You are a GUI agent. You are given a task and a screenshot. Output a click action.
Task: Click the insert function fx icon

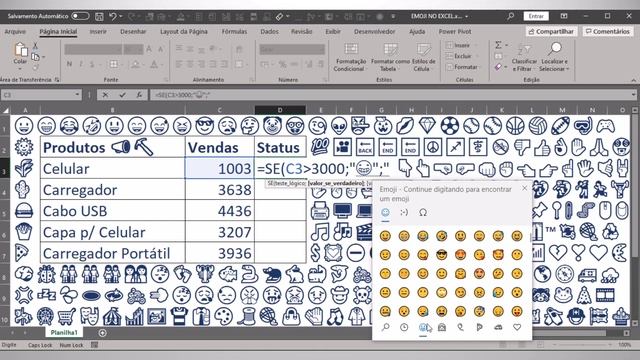[x=139, y=95]
